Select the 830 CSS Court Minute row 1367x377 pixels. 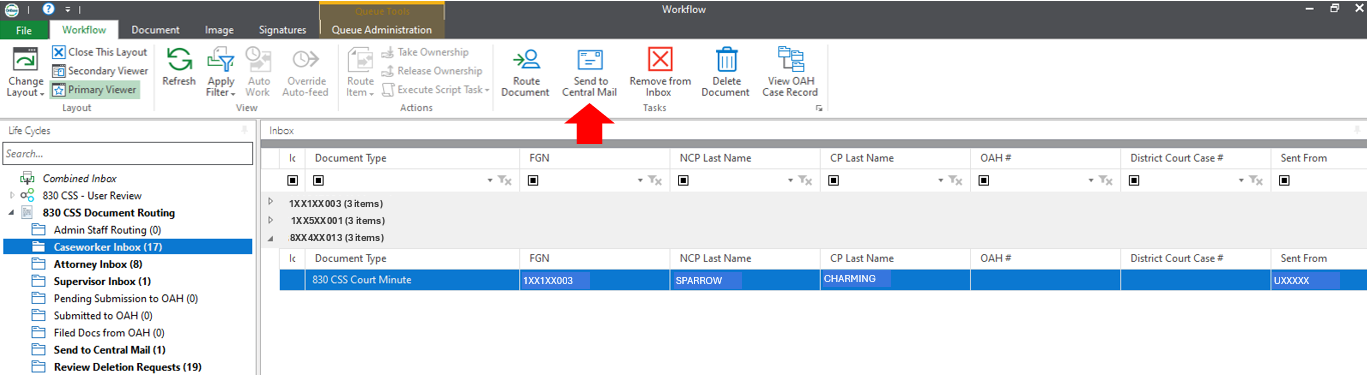[822, 280]
